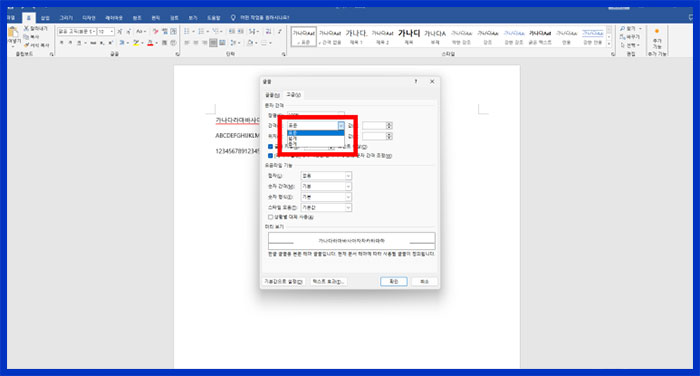Click the dialog Help question mark button
Screen dimensions: 700x376
pyautogui.click(x=416, y=82)
